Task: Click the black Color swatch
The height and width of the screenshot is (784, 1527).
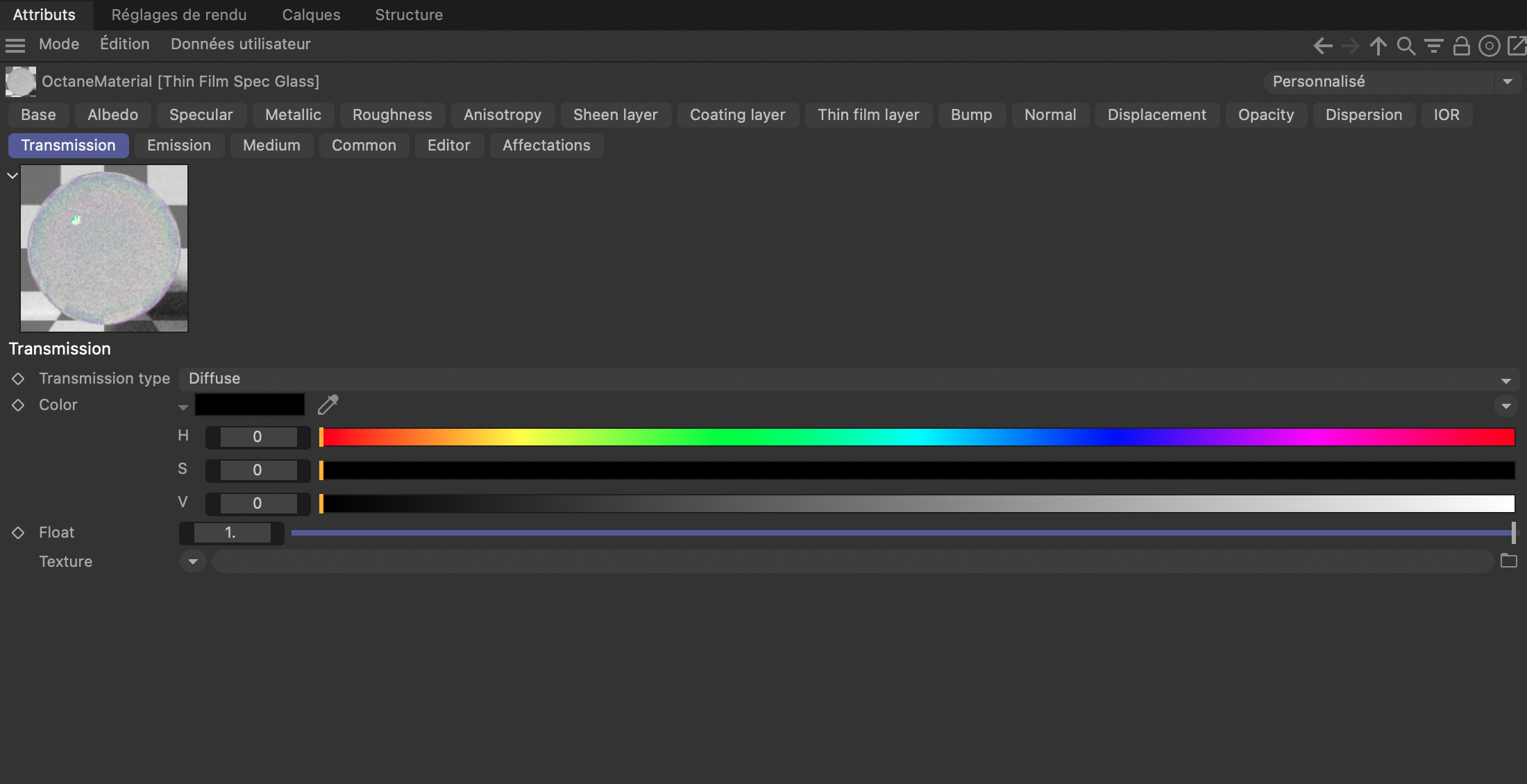Action: point(250,404)
